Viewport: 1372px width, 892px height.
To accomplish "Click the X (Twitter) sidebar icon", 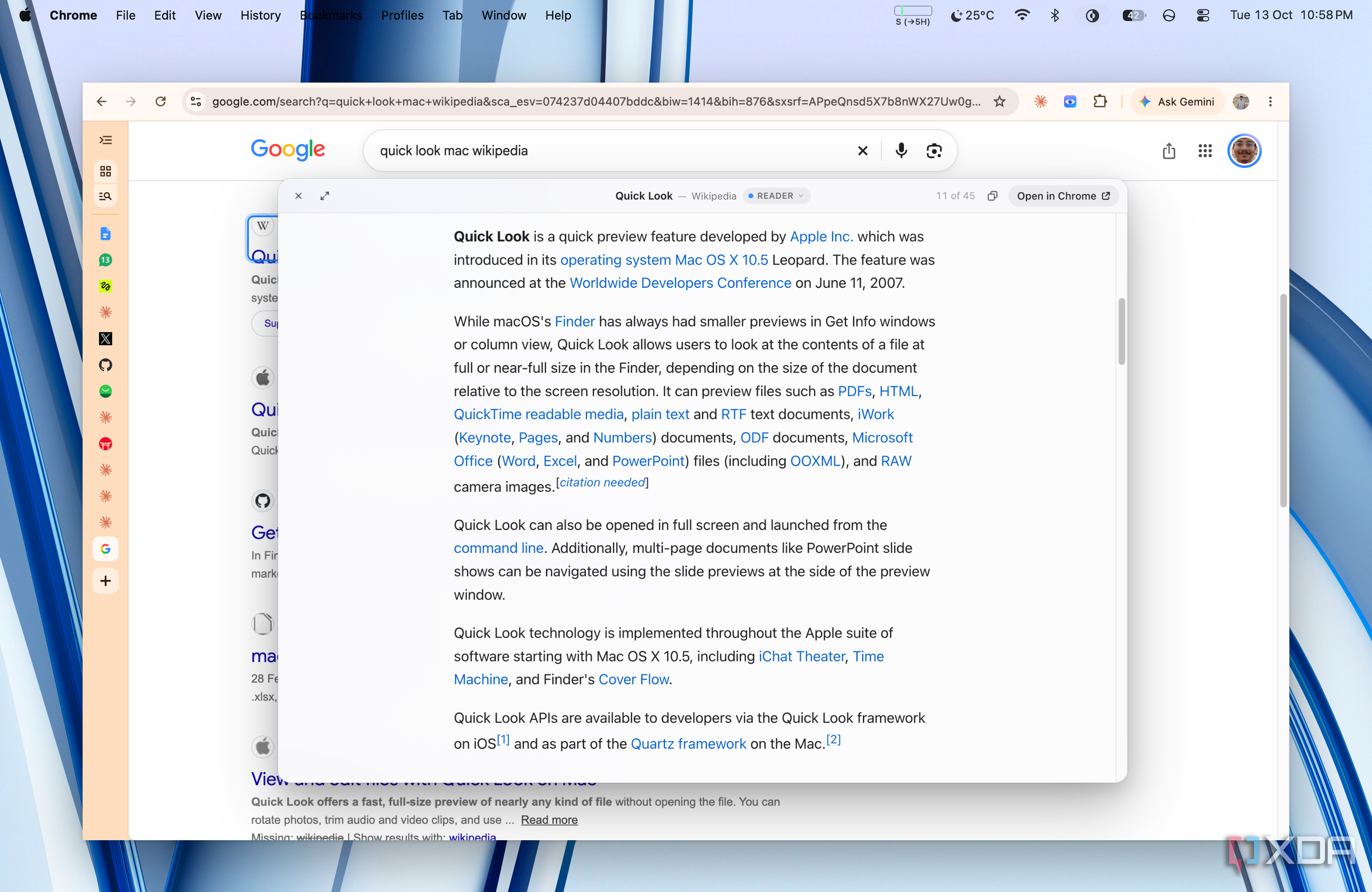I will coord(105,339).
